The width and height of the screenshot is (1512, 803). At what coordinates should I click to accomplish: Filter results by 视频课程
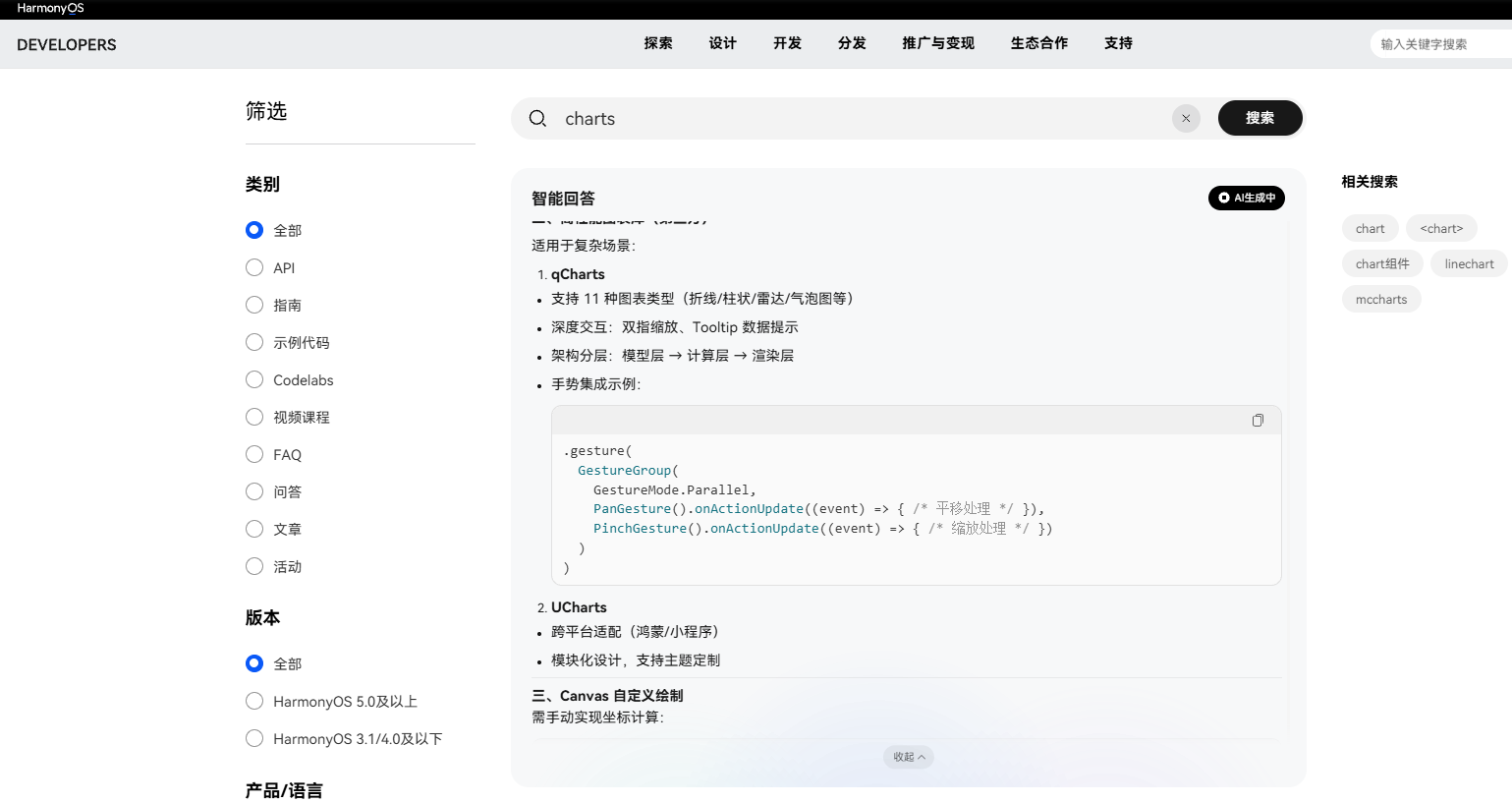pos(254,417)
